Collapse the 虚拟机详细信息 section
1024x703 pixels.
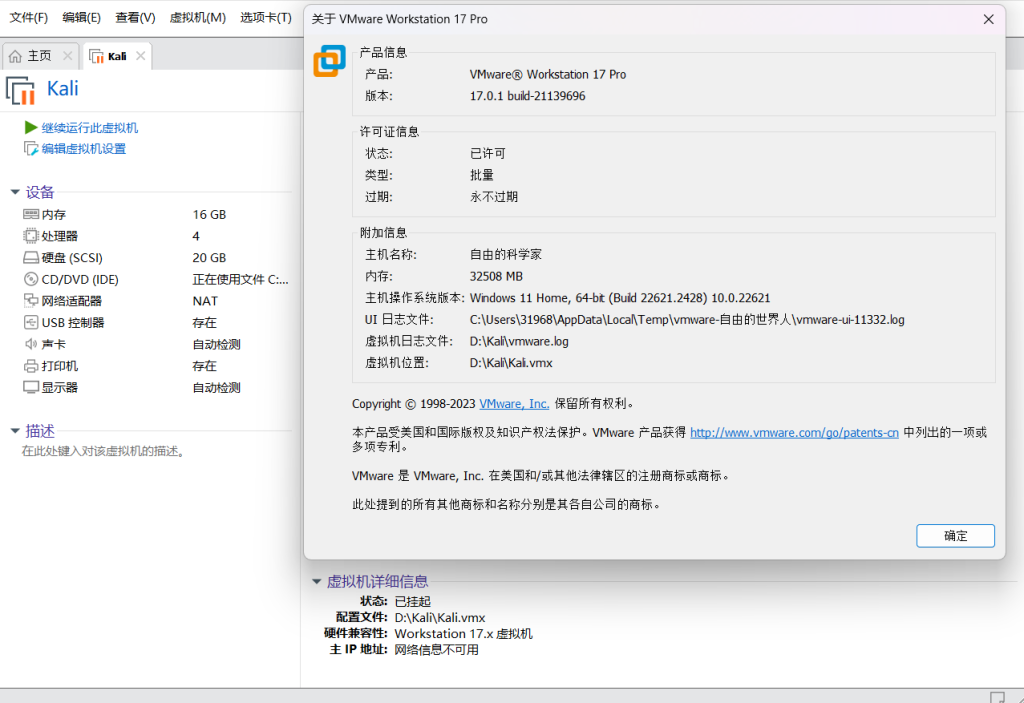pyautogui.click(x=316, y=582)
